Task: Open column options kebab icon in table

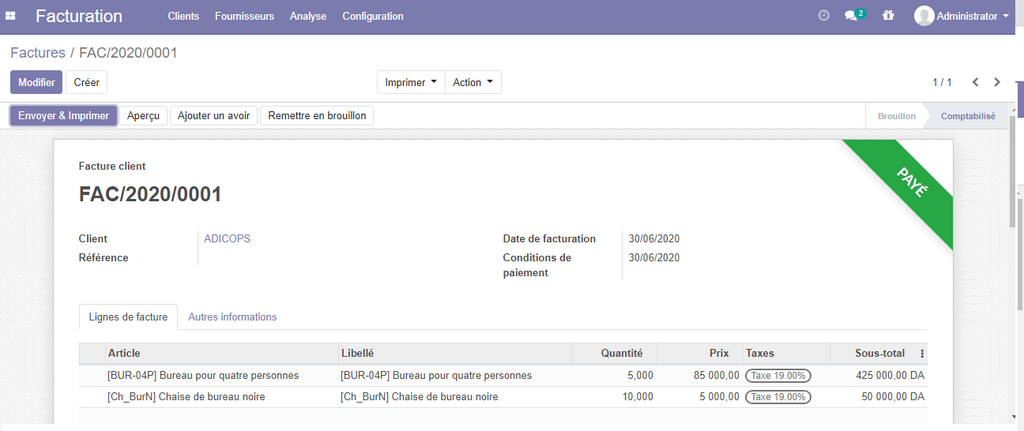Action: point(922,353)
